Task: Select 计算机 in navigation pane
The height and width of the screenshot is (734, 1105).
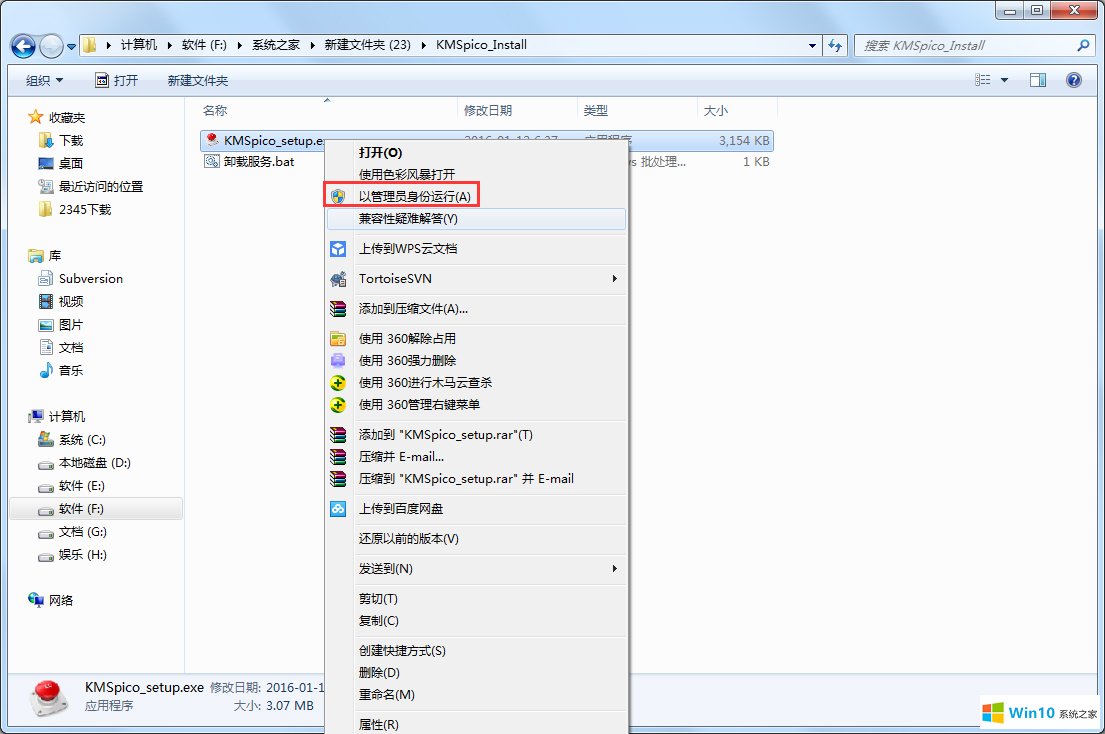Action: 57,416
